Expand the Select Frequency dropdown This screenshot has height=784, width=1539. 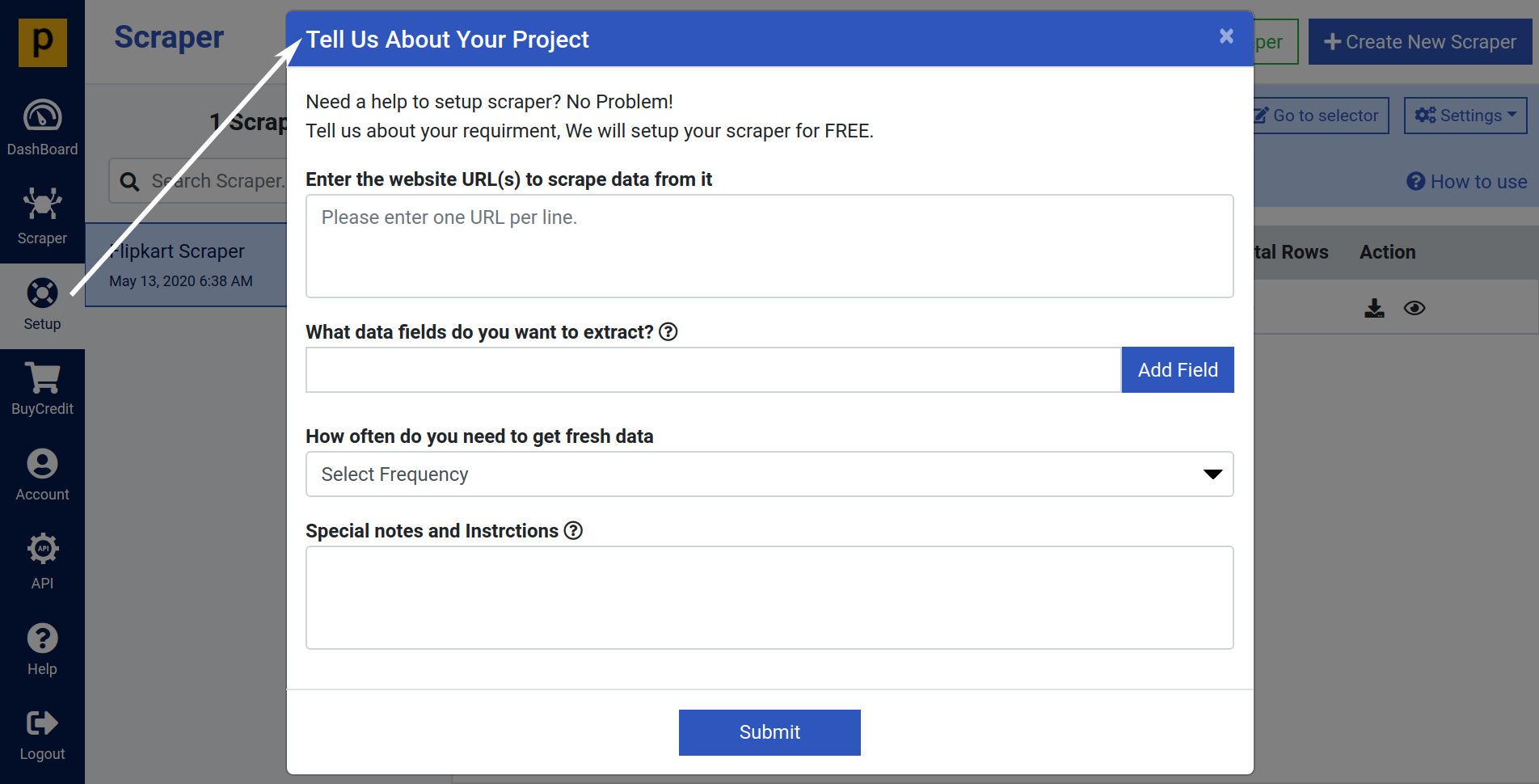point(769,474)
